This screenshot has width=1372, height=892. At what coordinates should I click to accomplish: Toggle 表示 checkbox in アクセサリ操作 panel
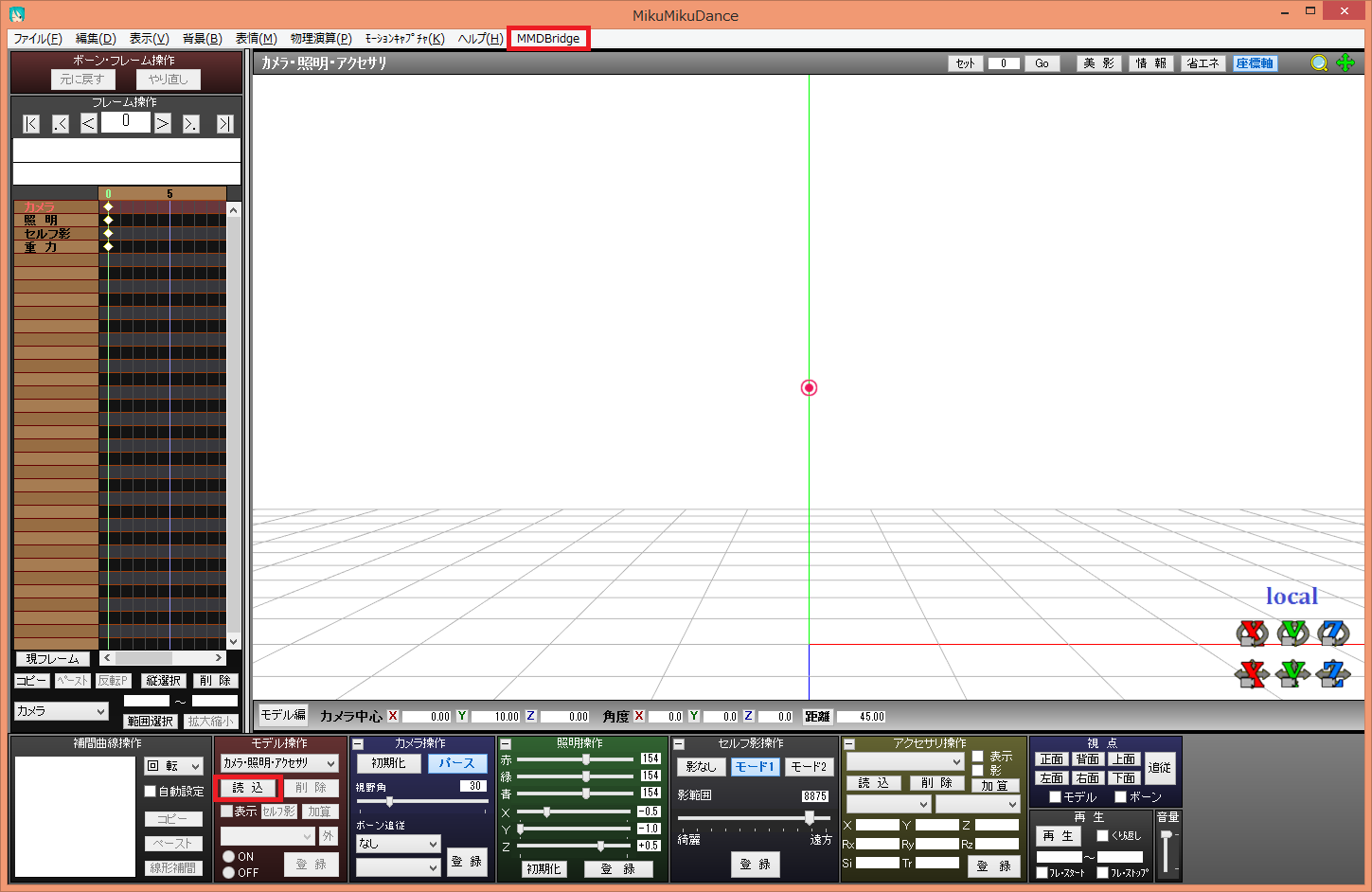[x=977, y=757]
